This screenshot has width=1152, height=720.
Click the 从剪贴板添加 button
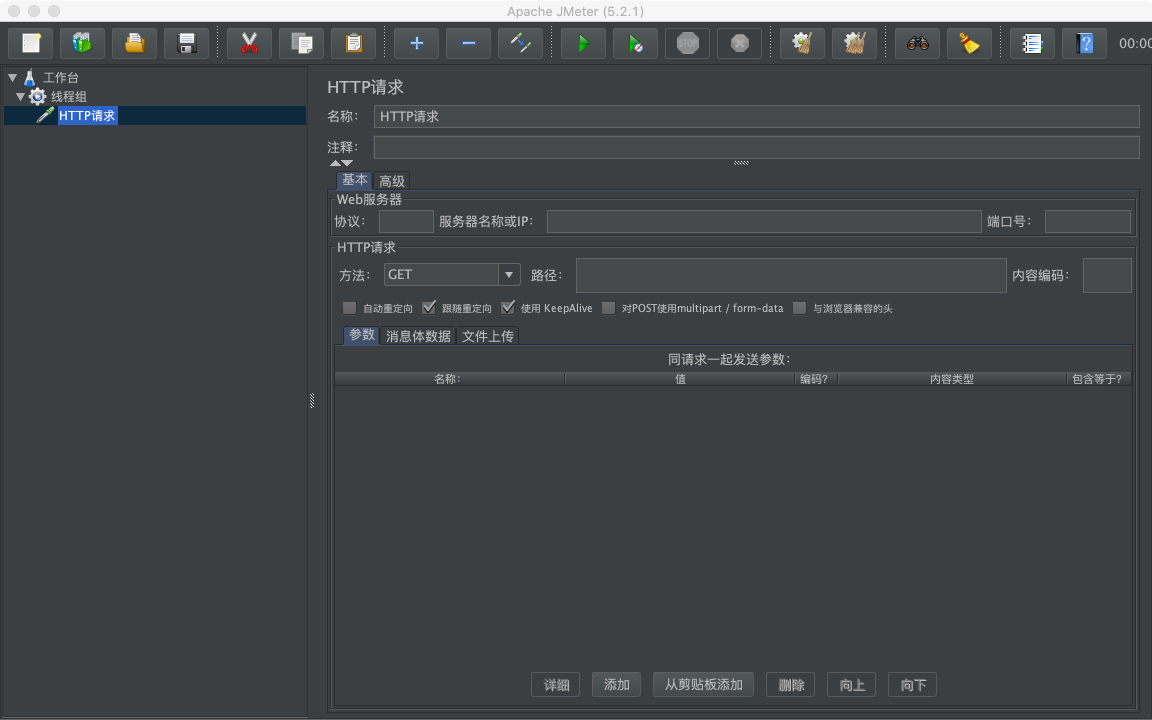(704, 685)
